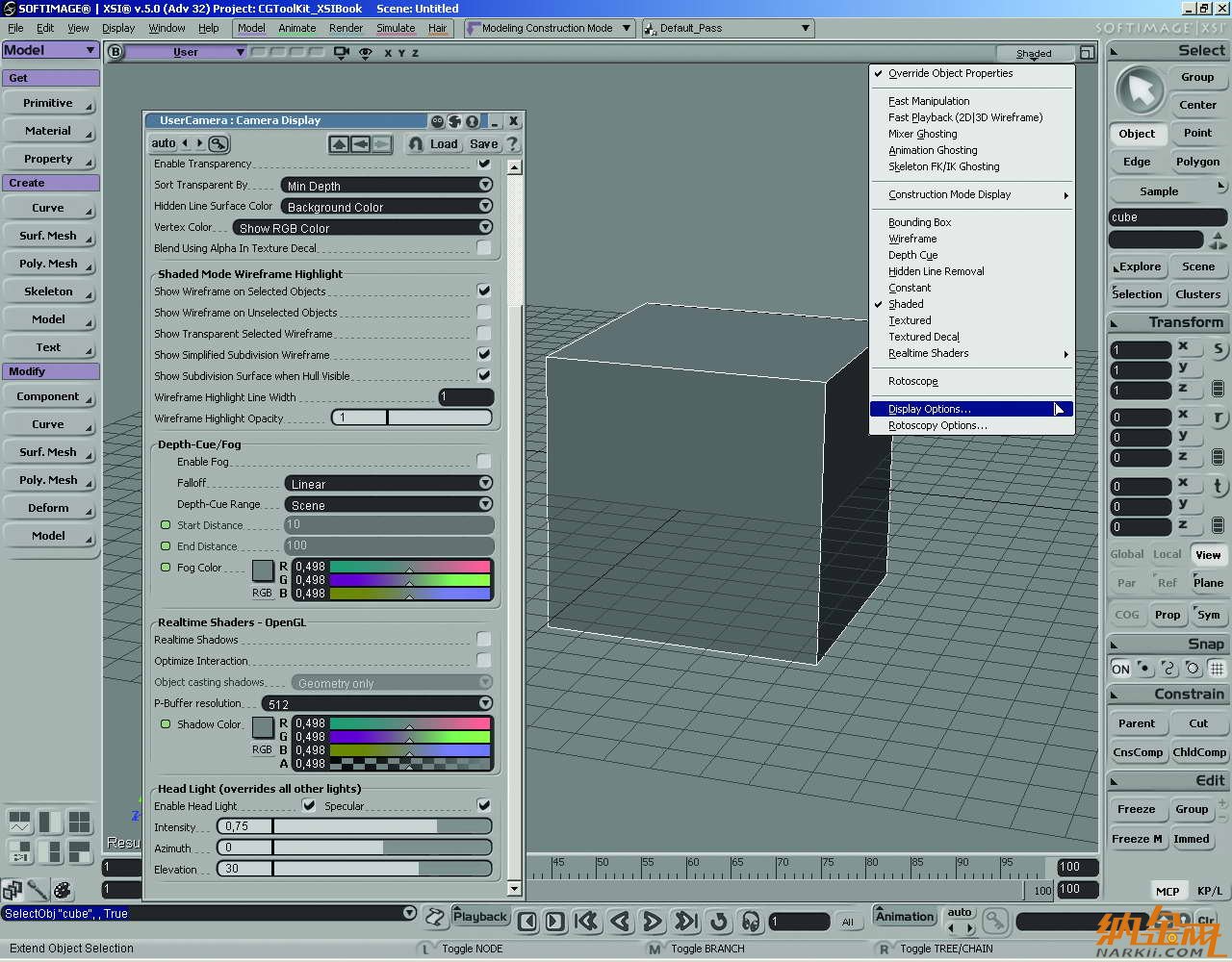Click Wireframe Highlight Line Width field
Image resolution: width=1232 pixels, height=962 pixels.
tap(466, 396)
